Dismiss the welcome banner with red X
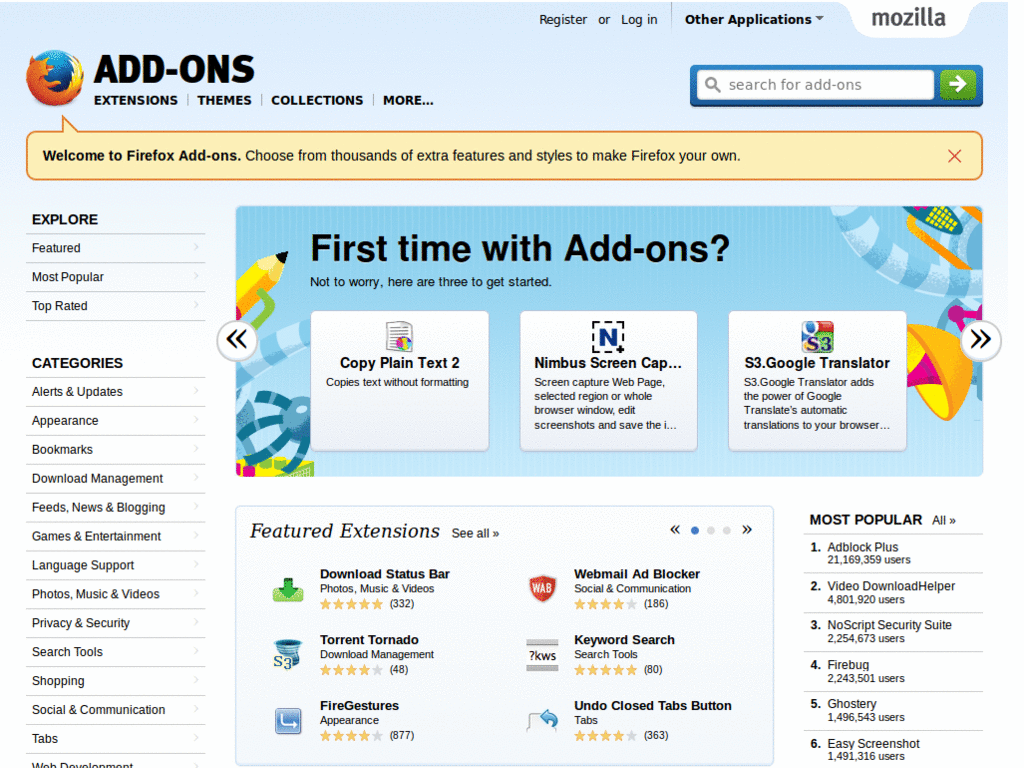The height and width of the screenshot is (768, 1024). point(954,156)
